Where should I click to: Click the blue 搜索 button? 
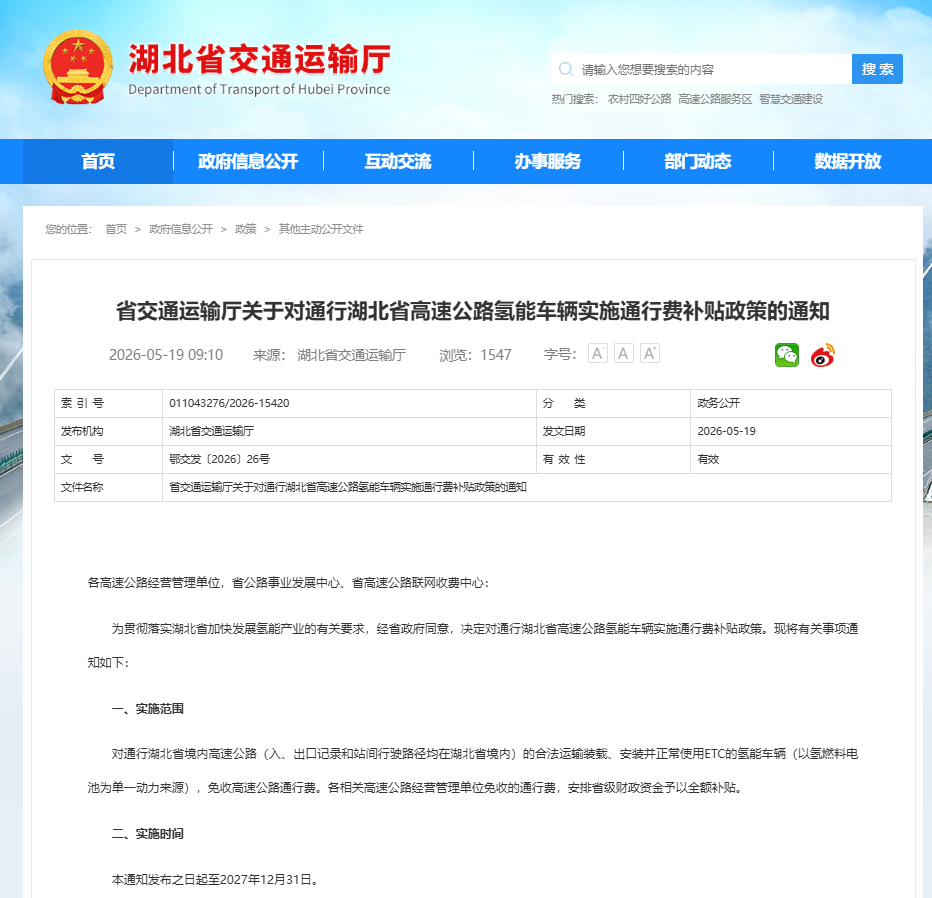click(x=877, y=70)
